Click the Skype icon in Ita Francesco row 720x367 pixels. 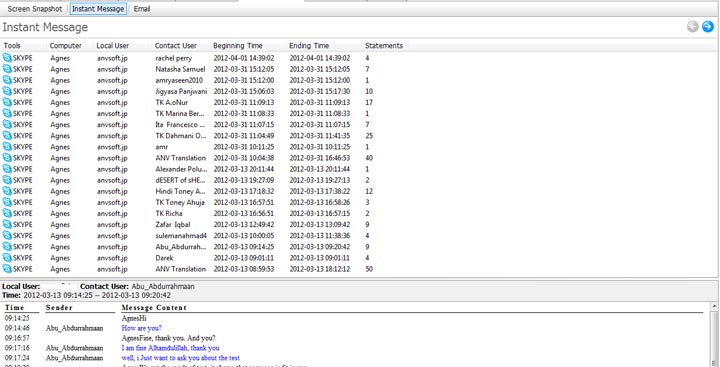7,124
